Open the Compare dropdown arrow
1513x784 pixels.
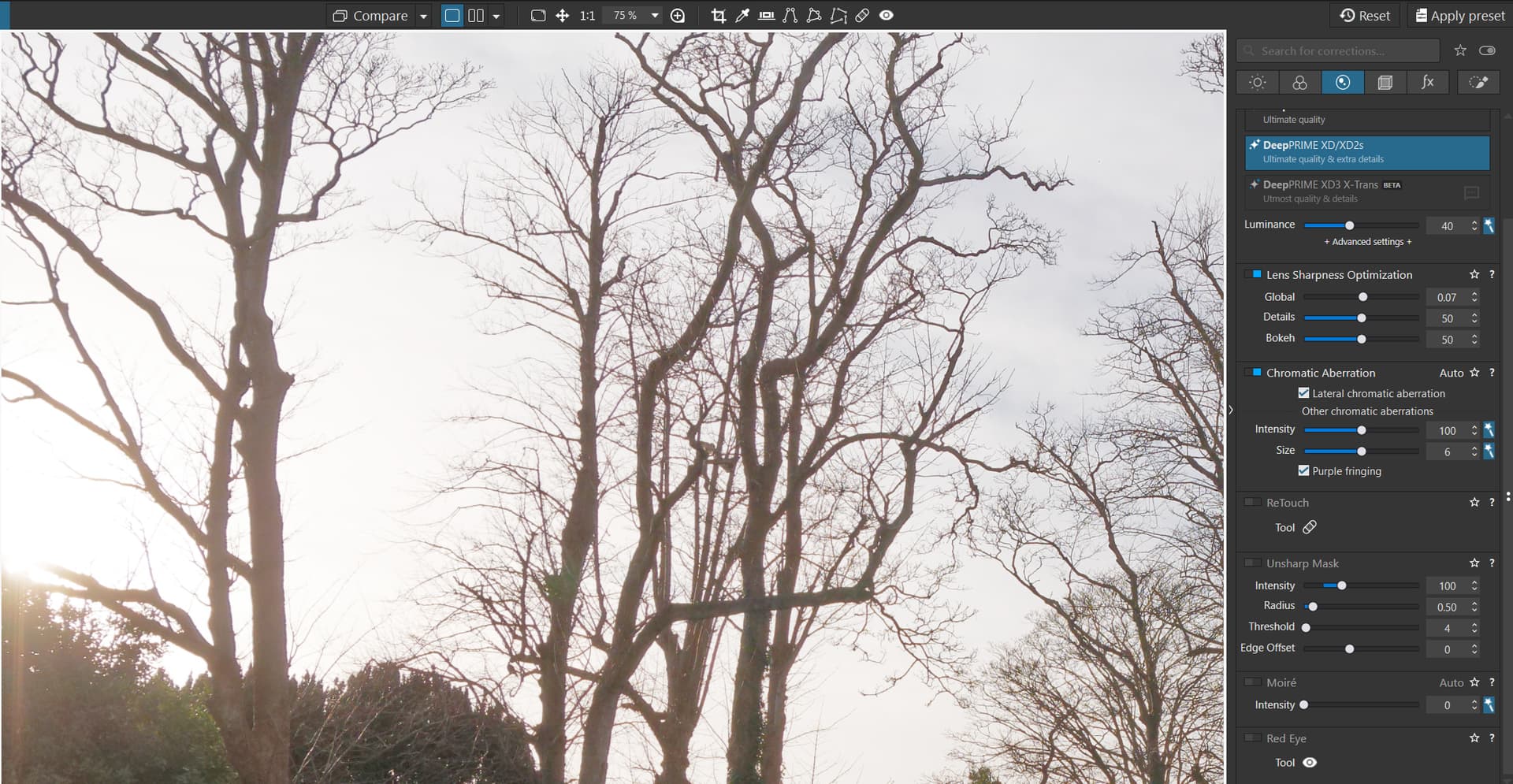(x=424, y=16)
